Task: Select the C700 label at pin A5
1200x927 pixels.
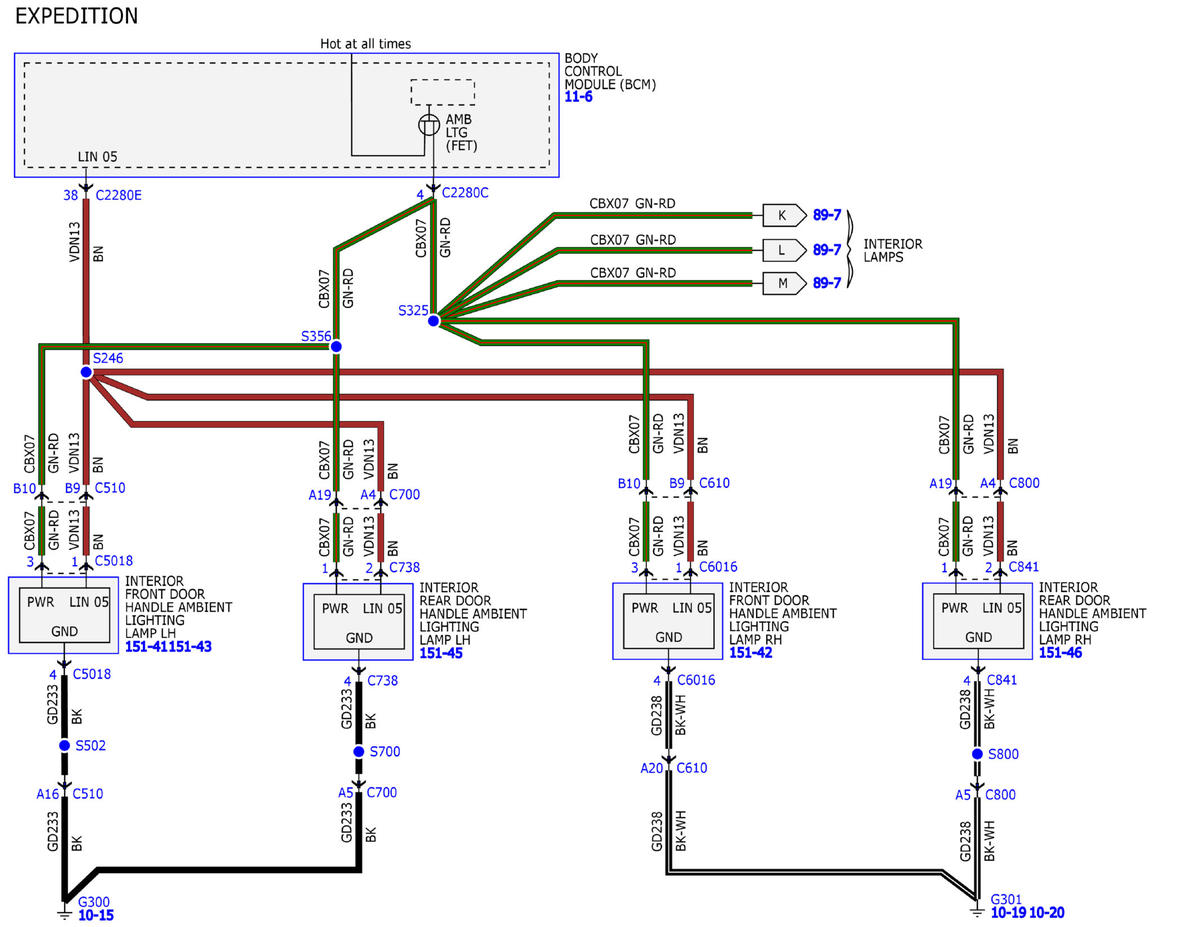Action: 382,792
